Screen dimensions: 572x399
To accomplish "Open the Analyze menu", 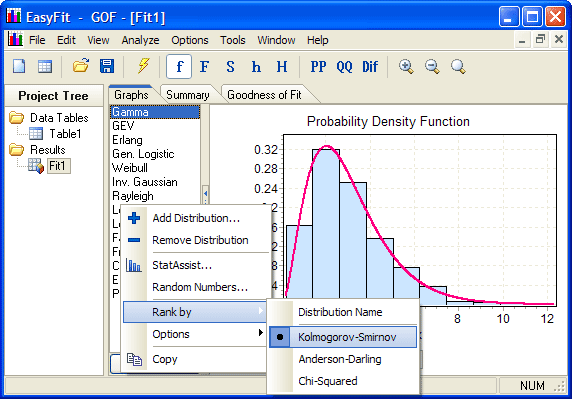I will pos(140,40).
